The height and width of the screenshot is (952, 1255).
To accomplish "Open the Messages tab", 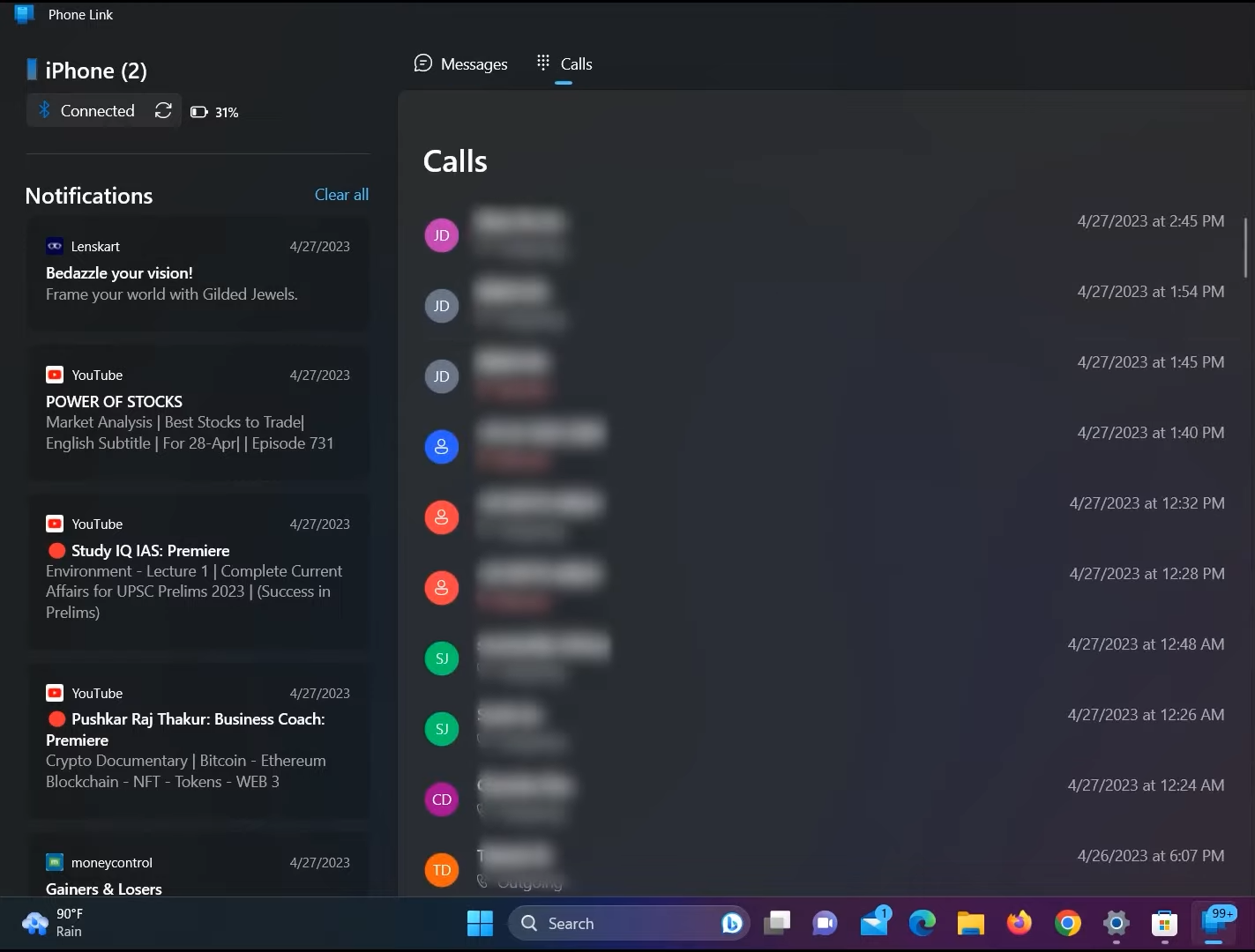I will tap(460, 63).
